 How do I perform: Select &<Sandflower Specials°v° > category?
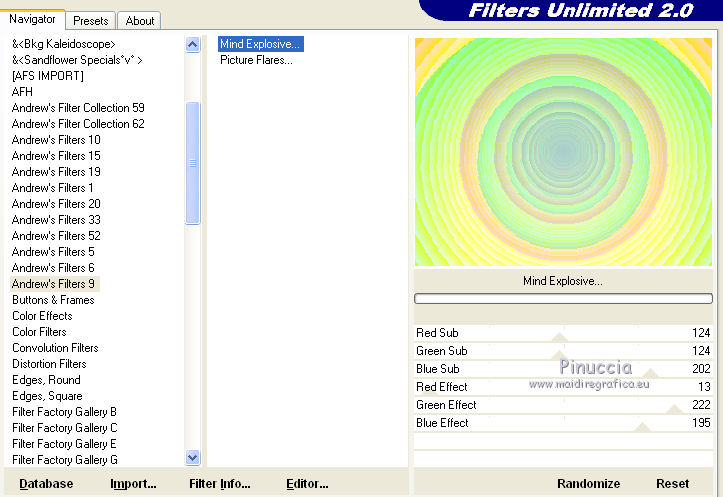[x=77, y=60]
